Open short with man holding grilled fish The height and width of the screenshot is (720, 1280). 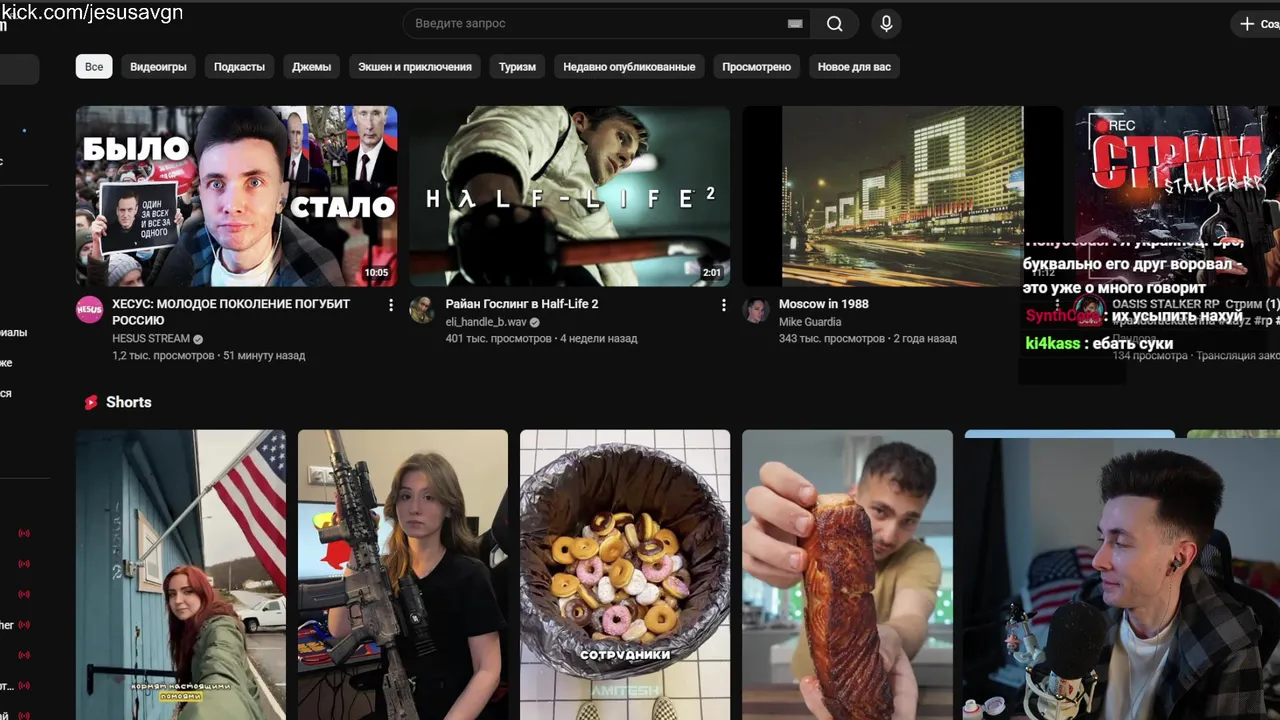(847, 575)
